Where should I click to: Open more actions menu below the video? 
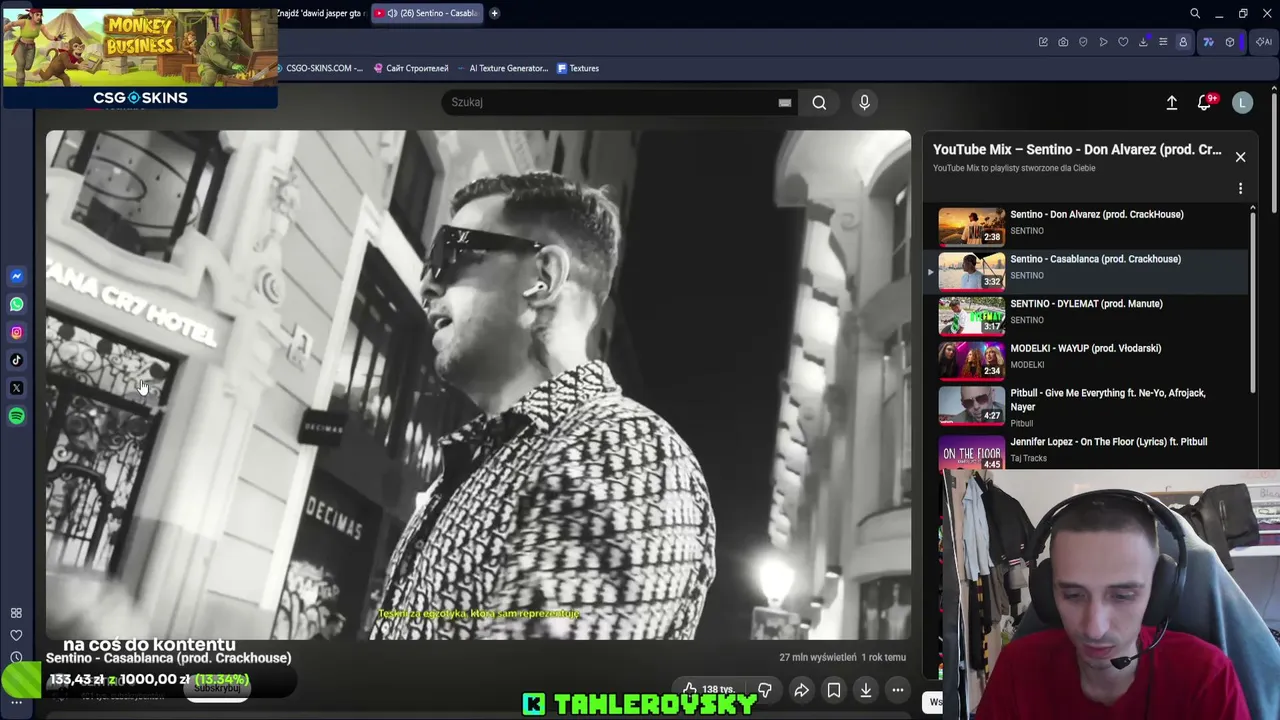(x=898, y=690)
